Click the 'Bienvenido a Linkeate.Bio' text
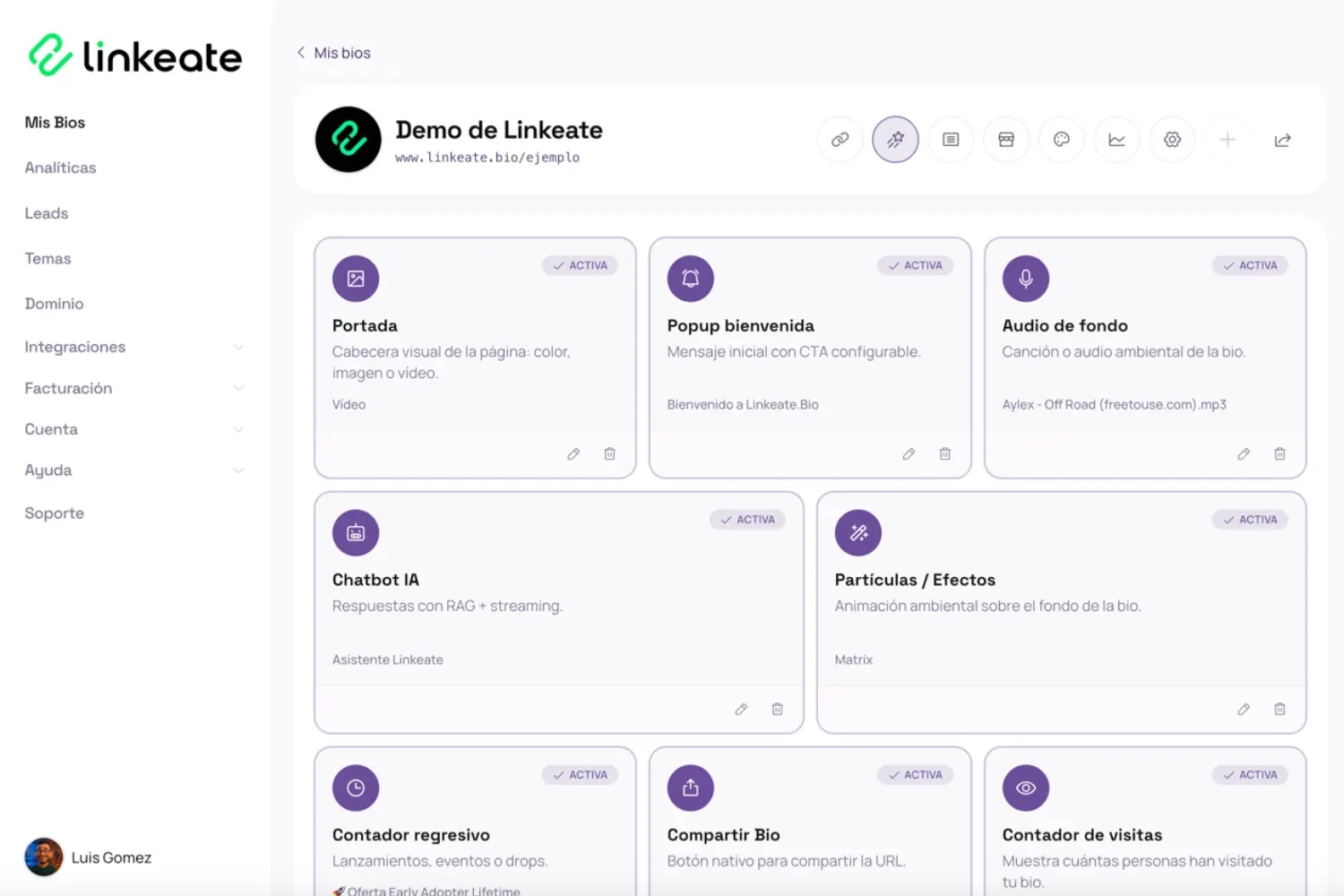The width and height of the screenshot is (1344, 896). pos(743,405)
